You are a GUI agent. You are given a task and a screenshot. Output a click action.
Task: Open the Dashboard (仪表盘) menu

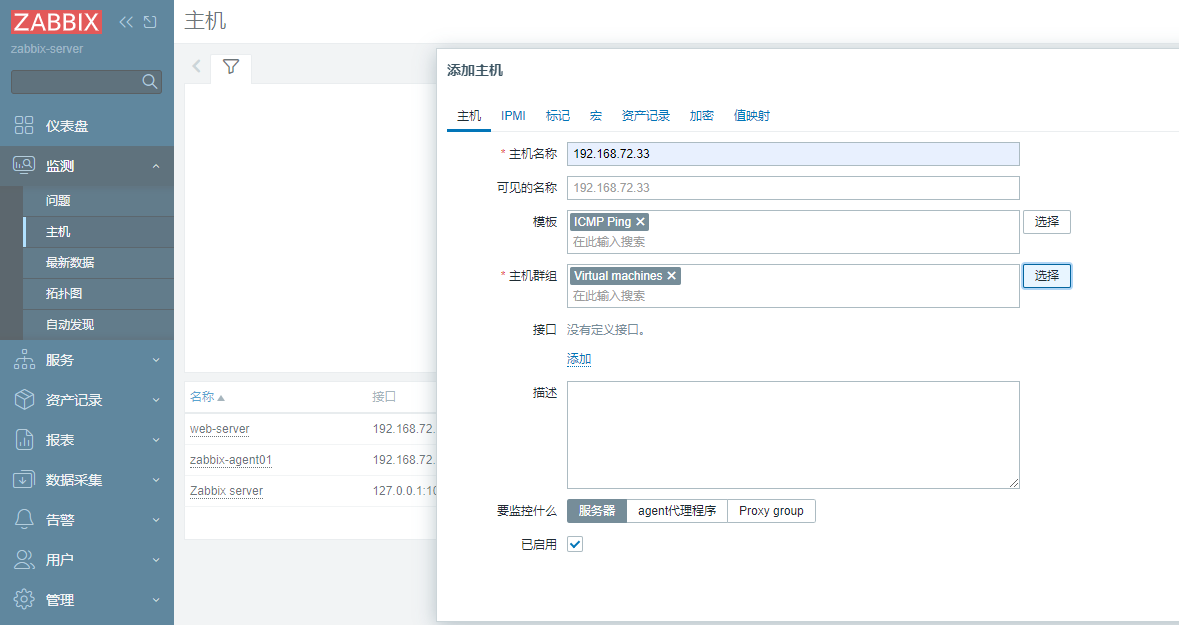67,126
